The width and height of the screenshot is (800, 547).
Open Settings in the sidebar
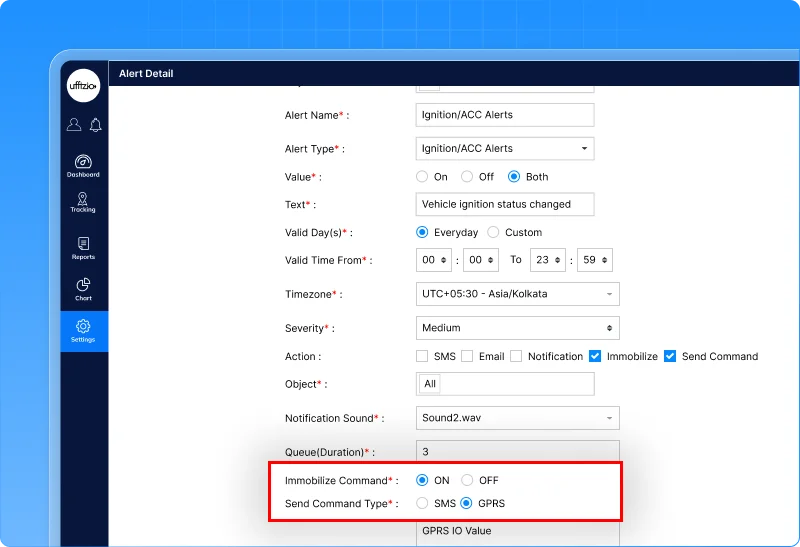point(83,331)
